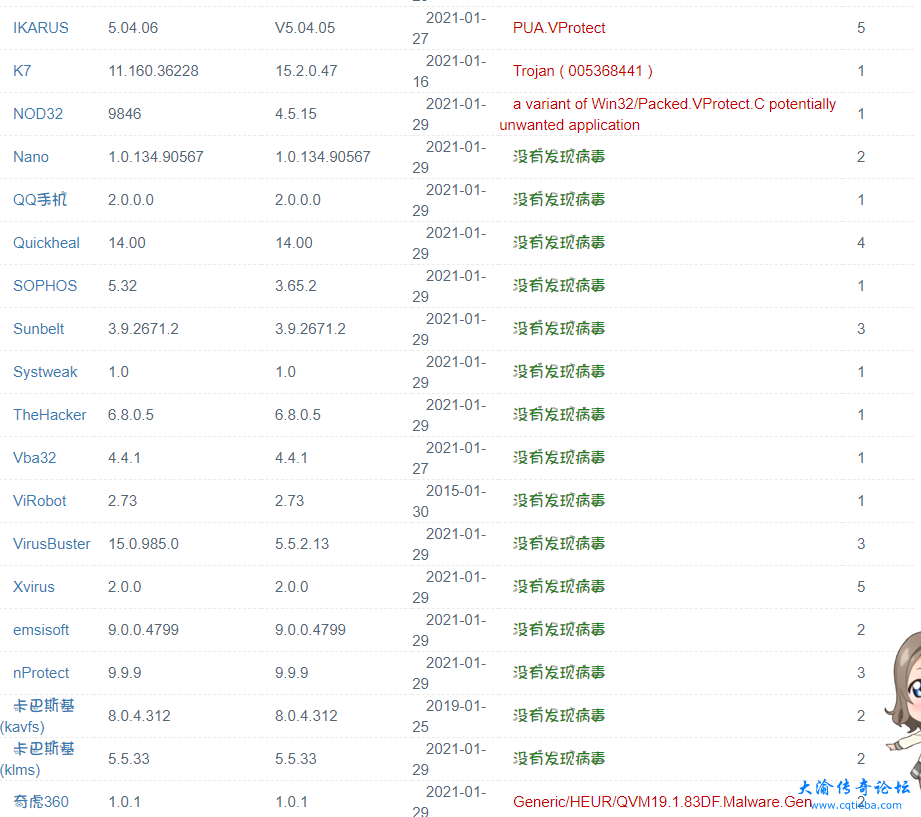This screenshot has width=921, height=817.
Task: Open the emsisoft engine link
Action: pos(41,630)
